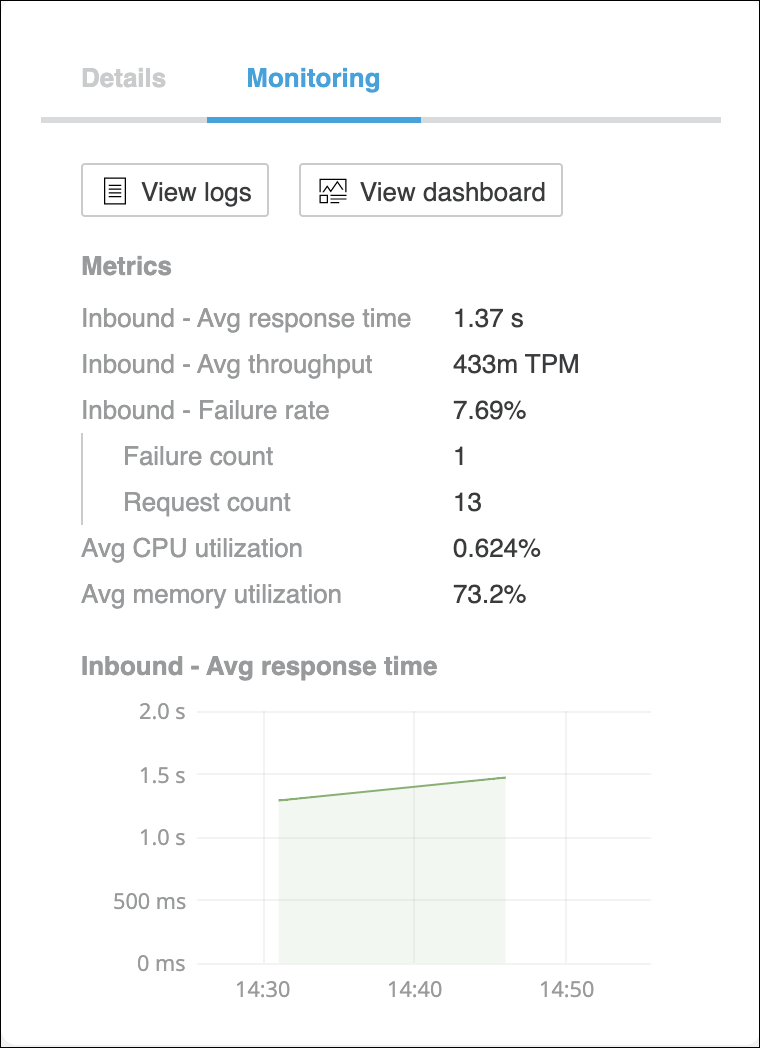Click the logs document icon
Viewport: 760px width, 1048px height.
pos(116,192)
